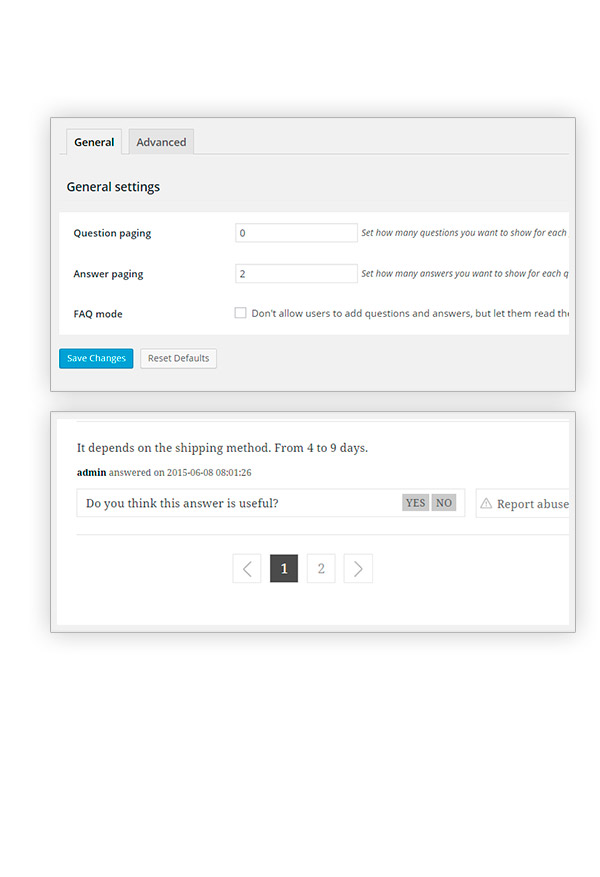This screenshot has width=600, height=877.
Task: Click the FAQ mode label
Action: (x=98, y=314)
